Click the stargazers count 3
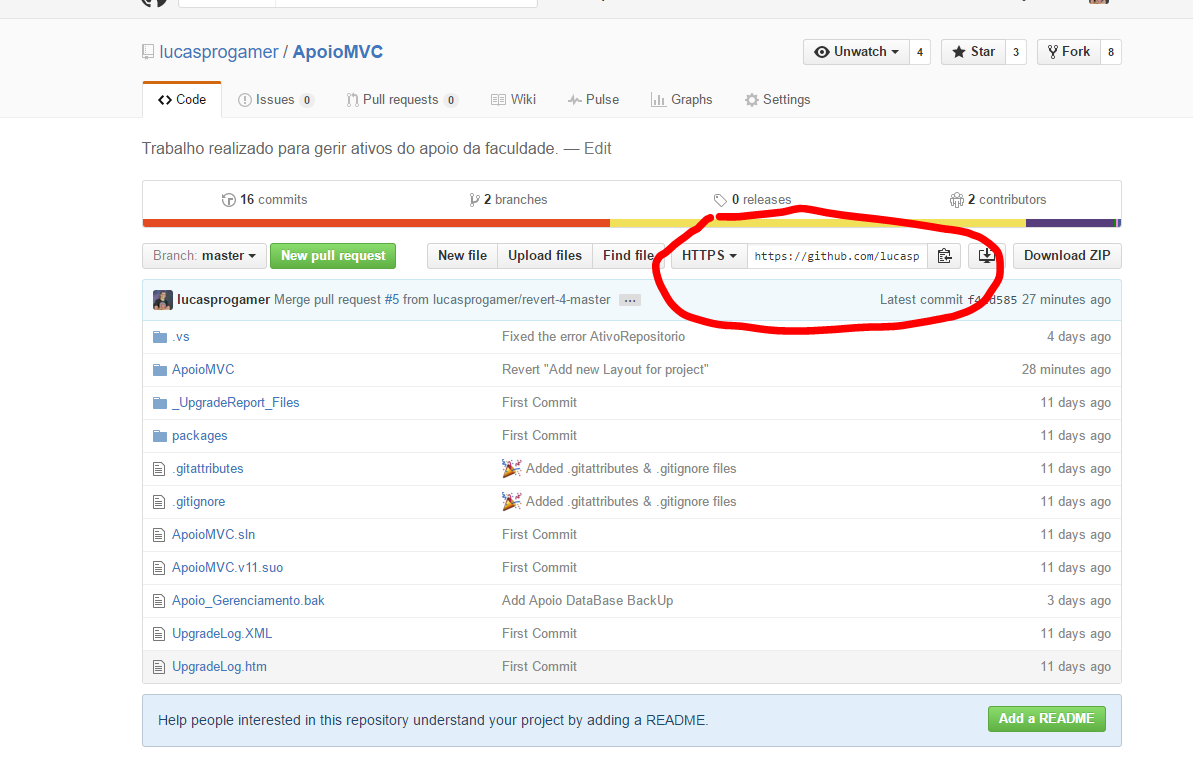The image size is (1193, 782). tap(1016, 52)
